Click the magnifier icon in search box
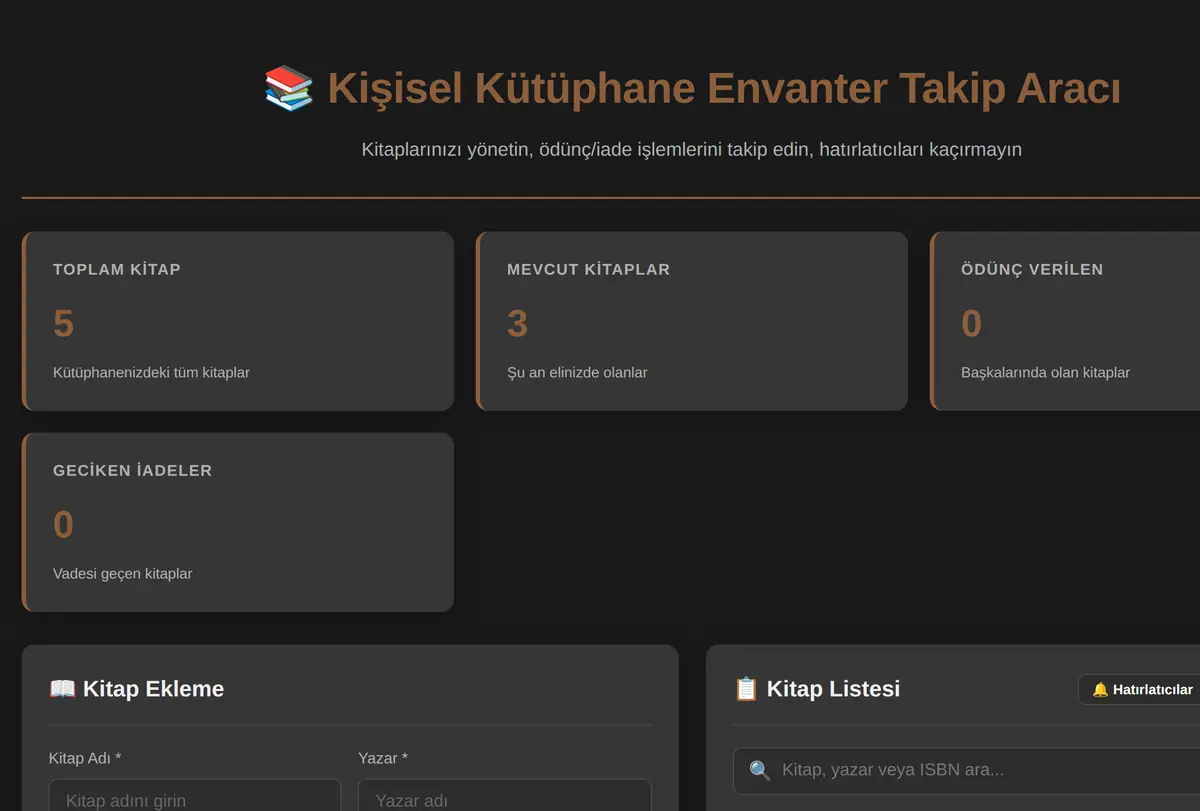1200x811 pixels. [x=760, y=770]
